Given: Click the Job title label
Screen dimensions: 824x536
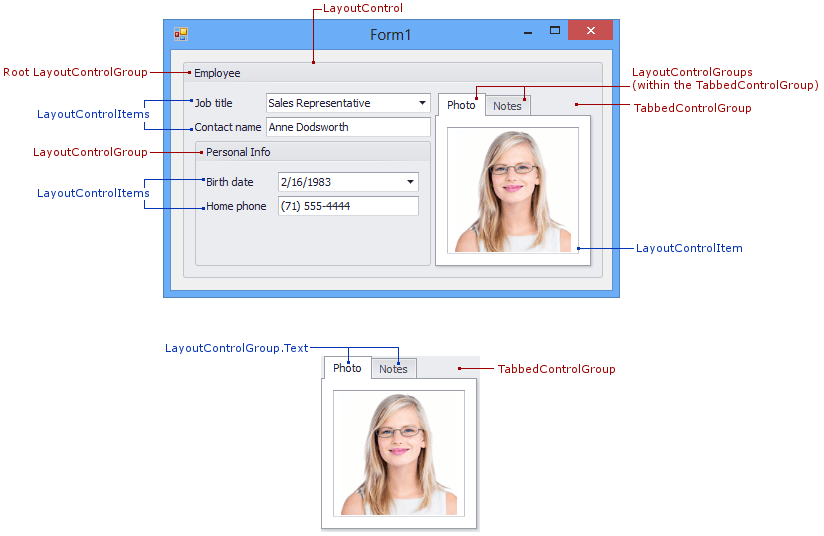Looking at the screenshot, I should [213, 103].
